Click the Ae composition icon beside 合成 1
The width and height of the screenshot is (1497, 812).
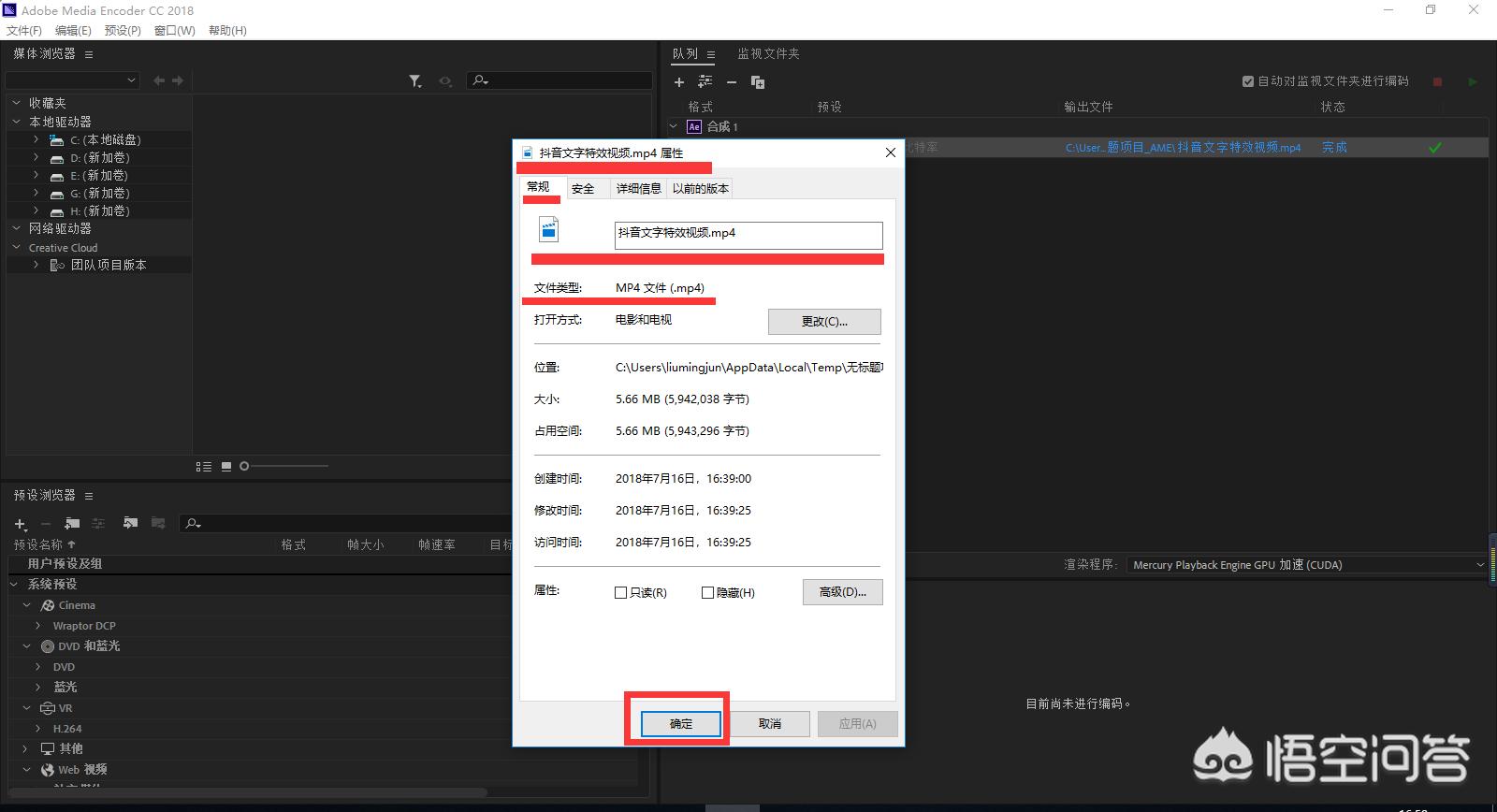click(694, 126)
